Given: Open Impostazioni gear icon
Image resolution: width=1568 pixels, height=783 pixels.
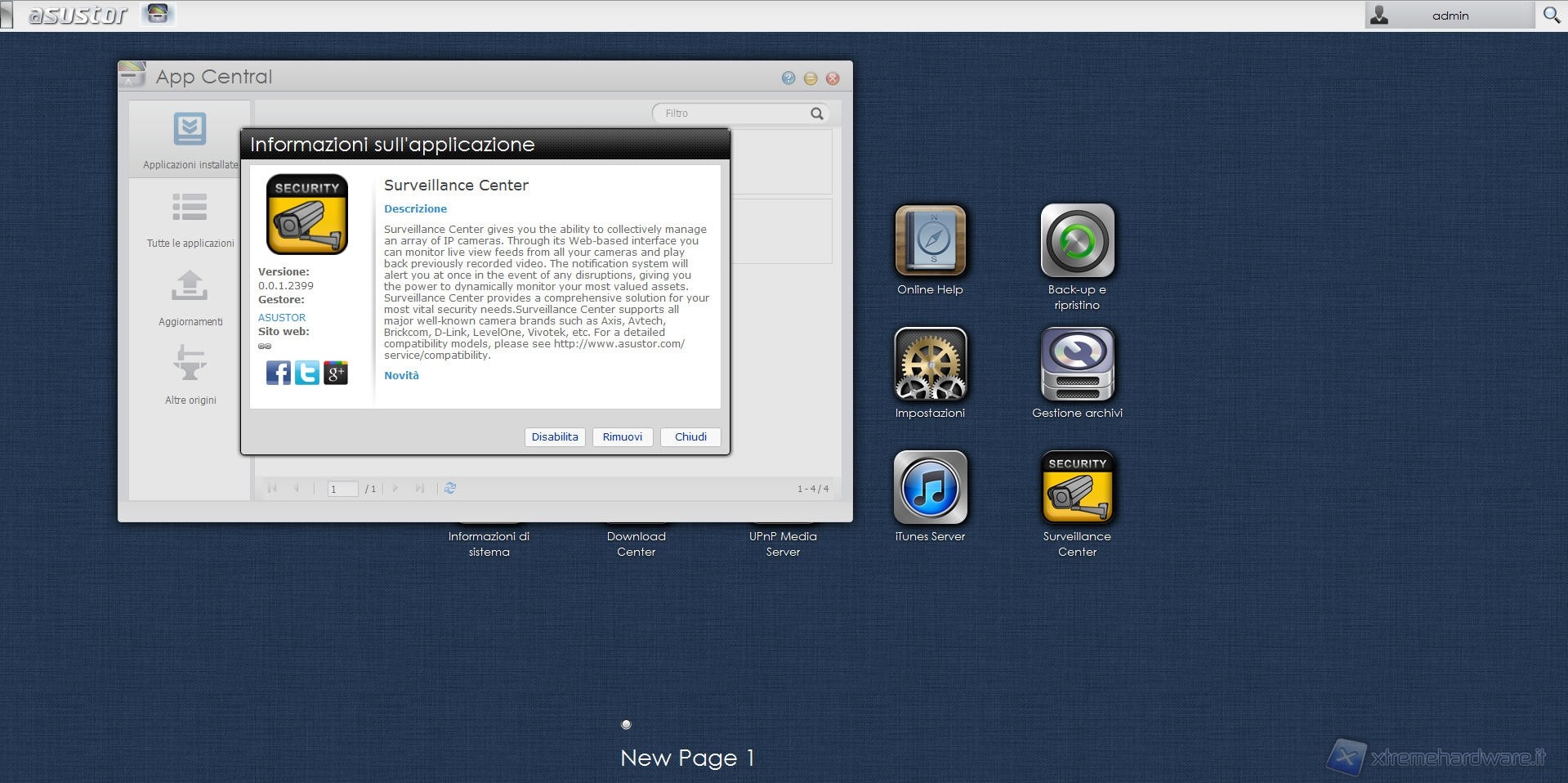Looking at the screenshot, I should [930, 365].
